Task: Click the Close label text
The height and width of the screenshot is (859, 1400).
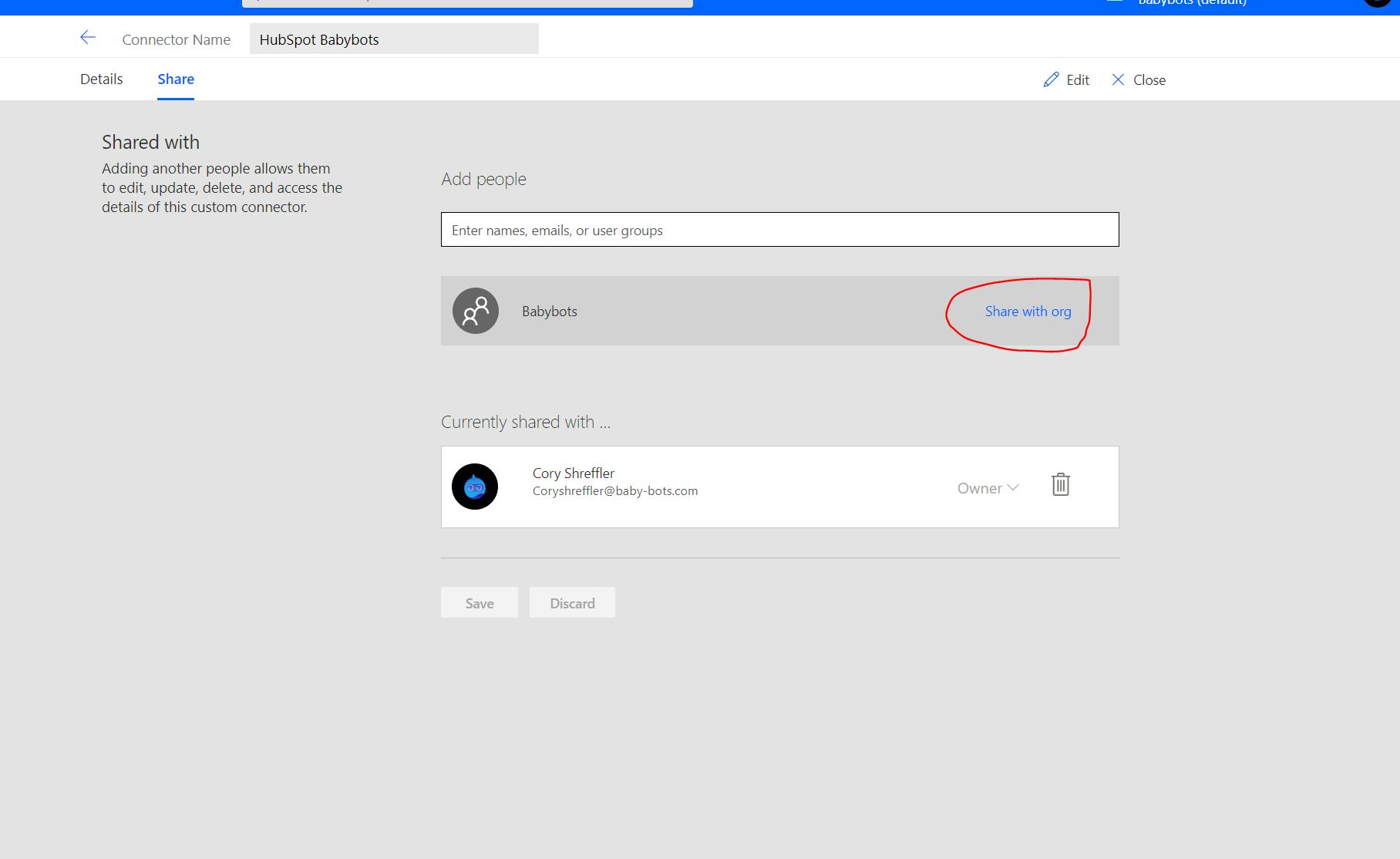Action: tap(1149, 80)
